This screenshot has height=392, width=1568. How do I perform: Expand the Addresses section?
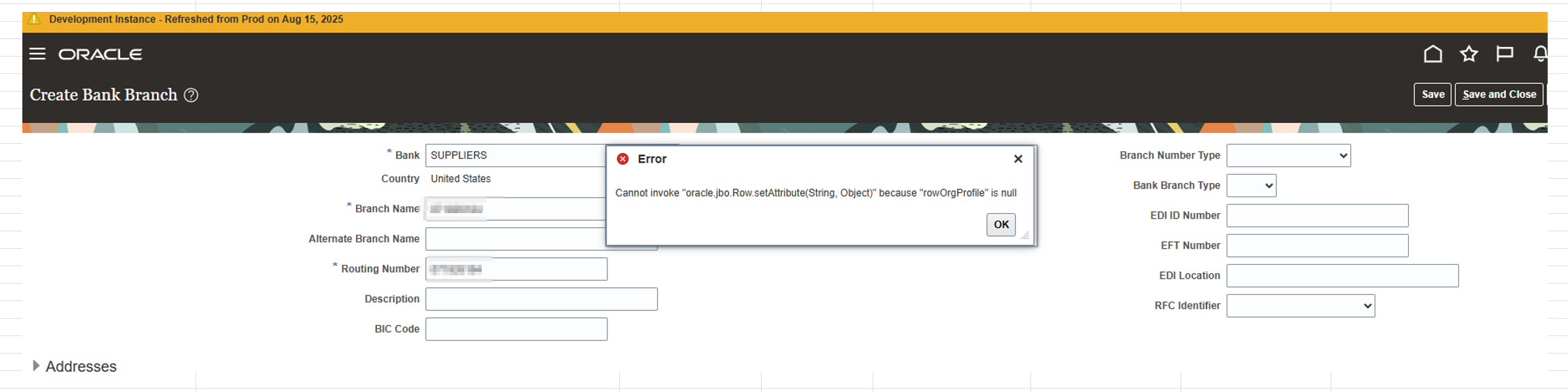pyautogui.click(x=36, y=365)
